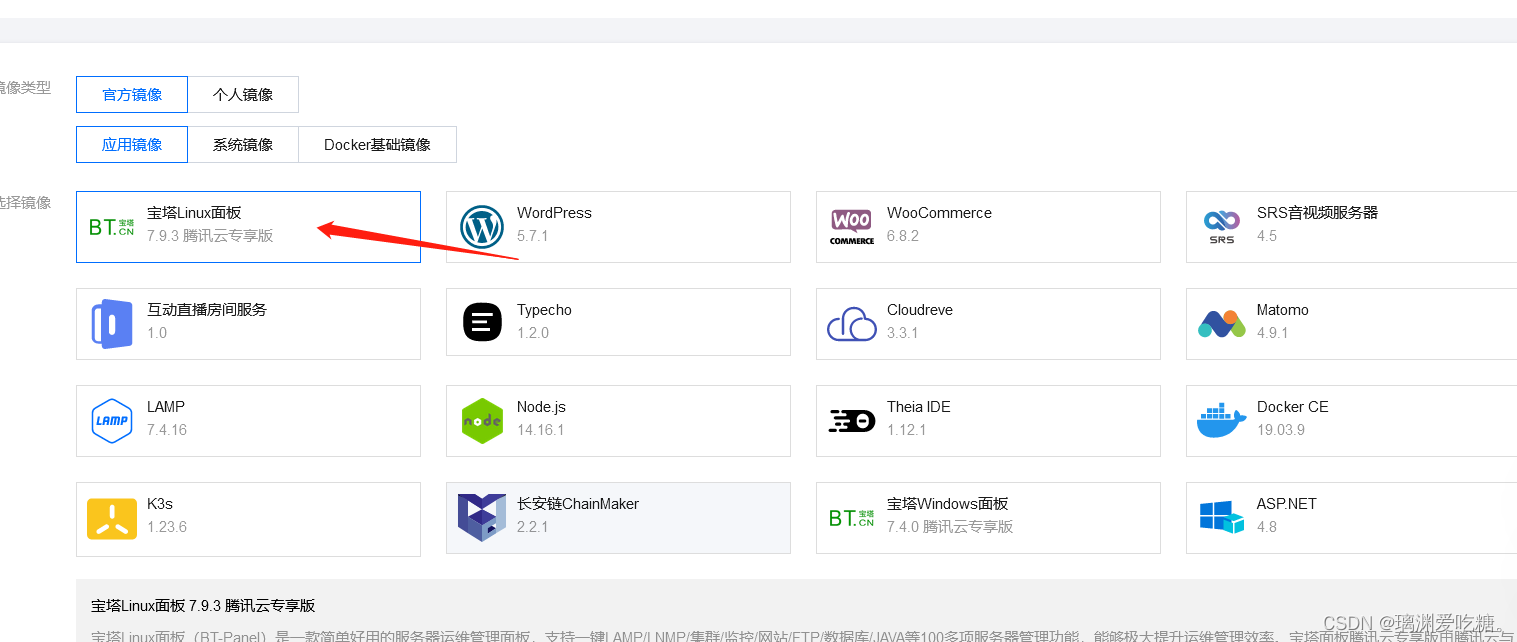The image size is (1517, 642).
Task: Click the WordPress logo icon
Action: tap(482, 227)
